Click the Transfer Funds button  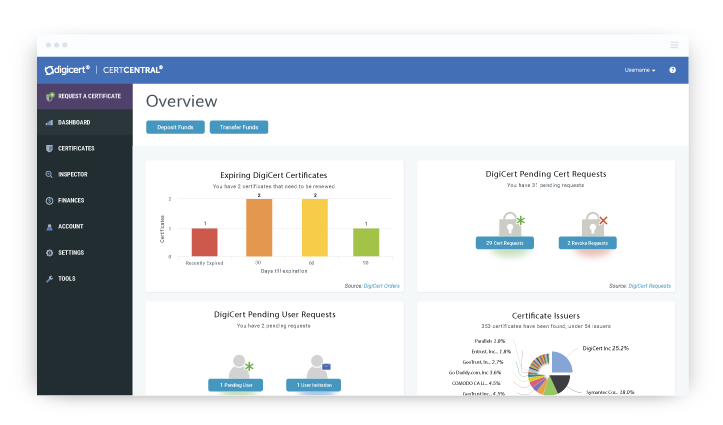pos(238,127)
